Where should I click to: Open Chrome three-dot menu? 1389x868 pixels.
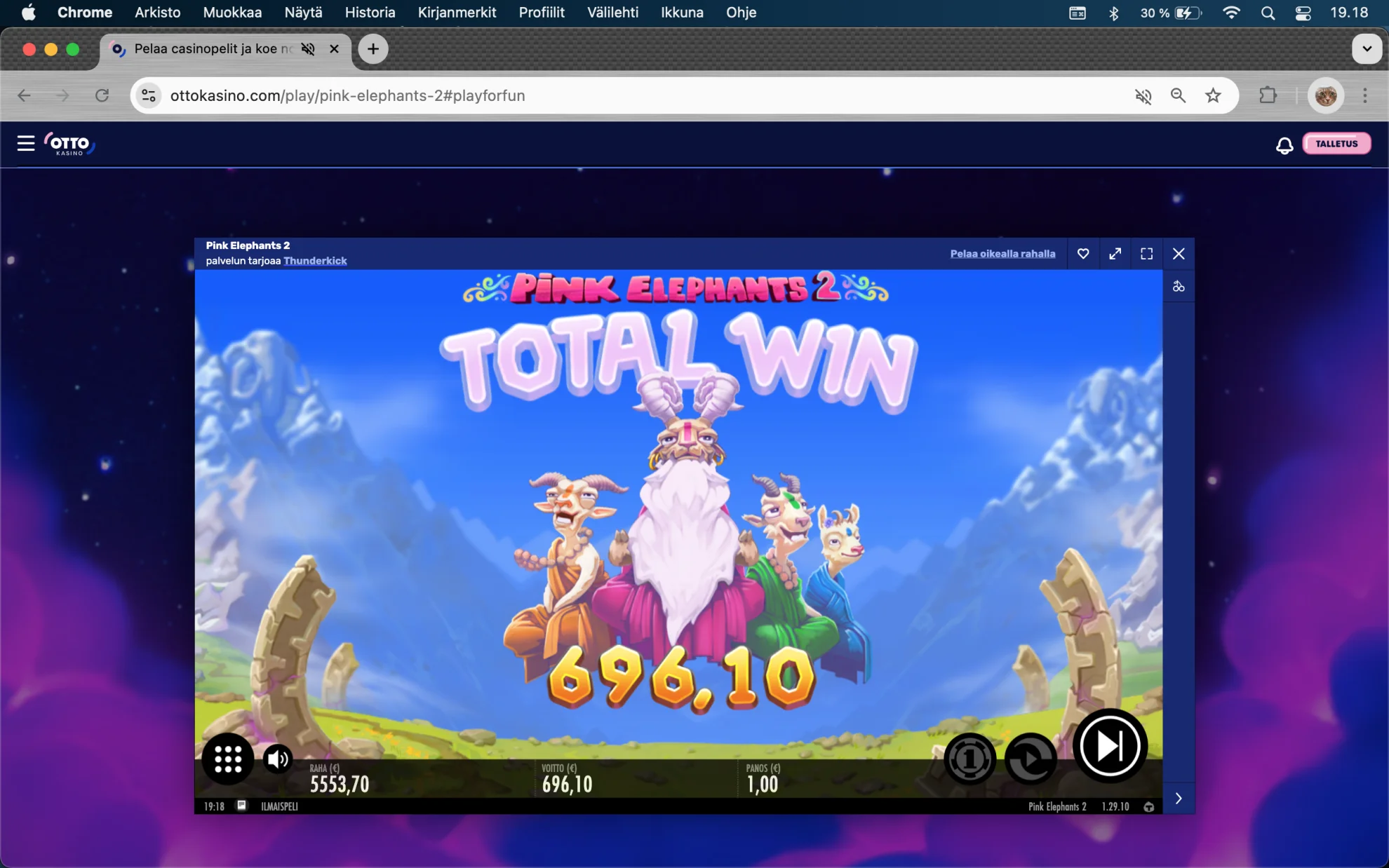(1364, 95)
